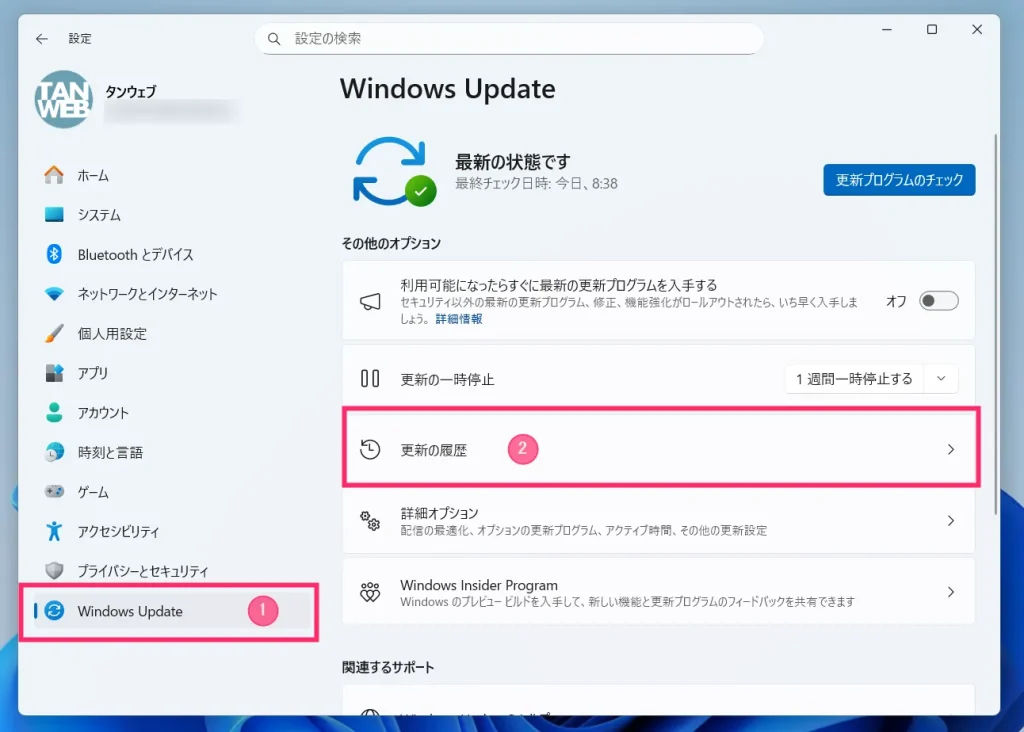
Task: Click the history clock icon for 更新の履歴
Action: [x=370, y=449]
